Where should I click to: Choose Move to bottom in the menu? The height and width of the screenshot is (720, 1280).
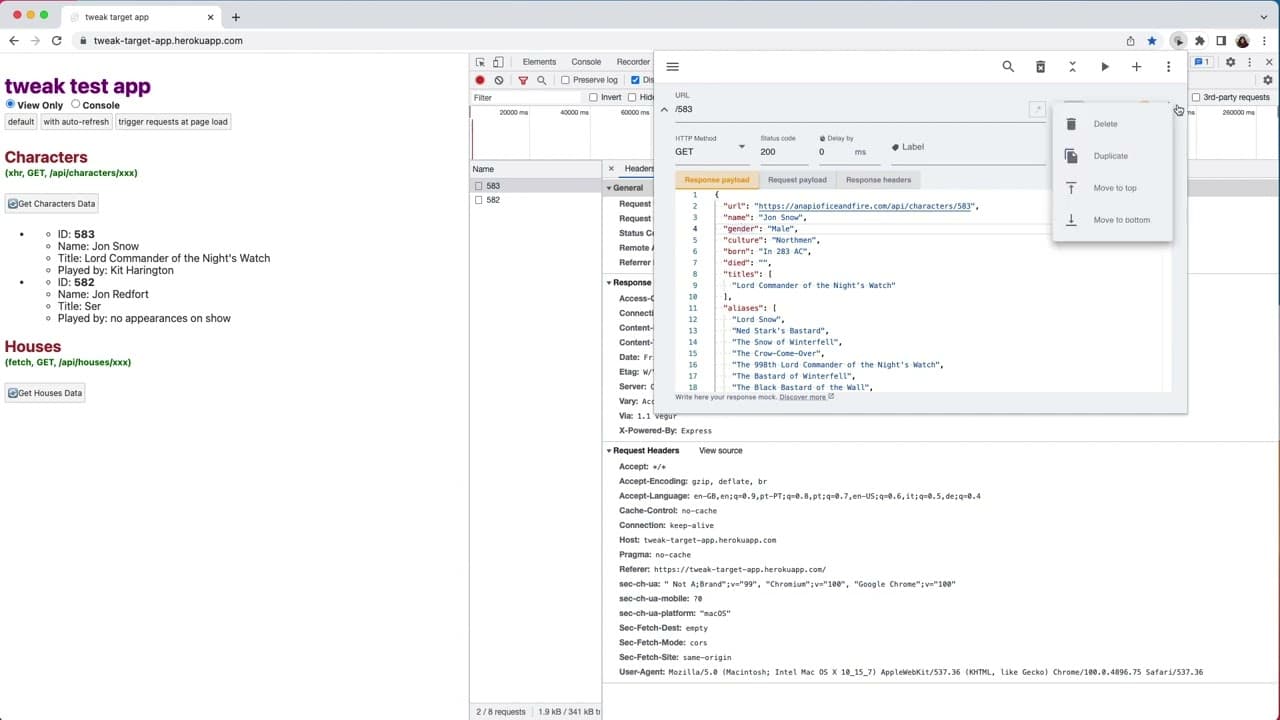coord(1112,220)
